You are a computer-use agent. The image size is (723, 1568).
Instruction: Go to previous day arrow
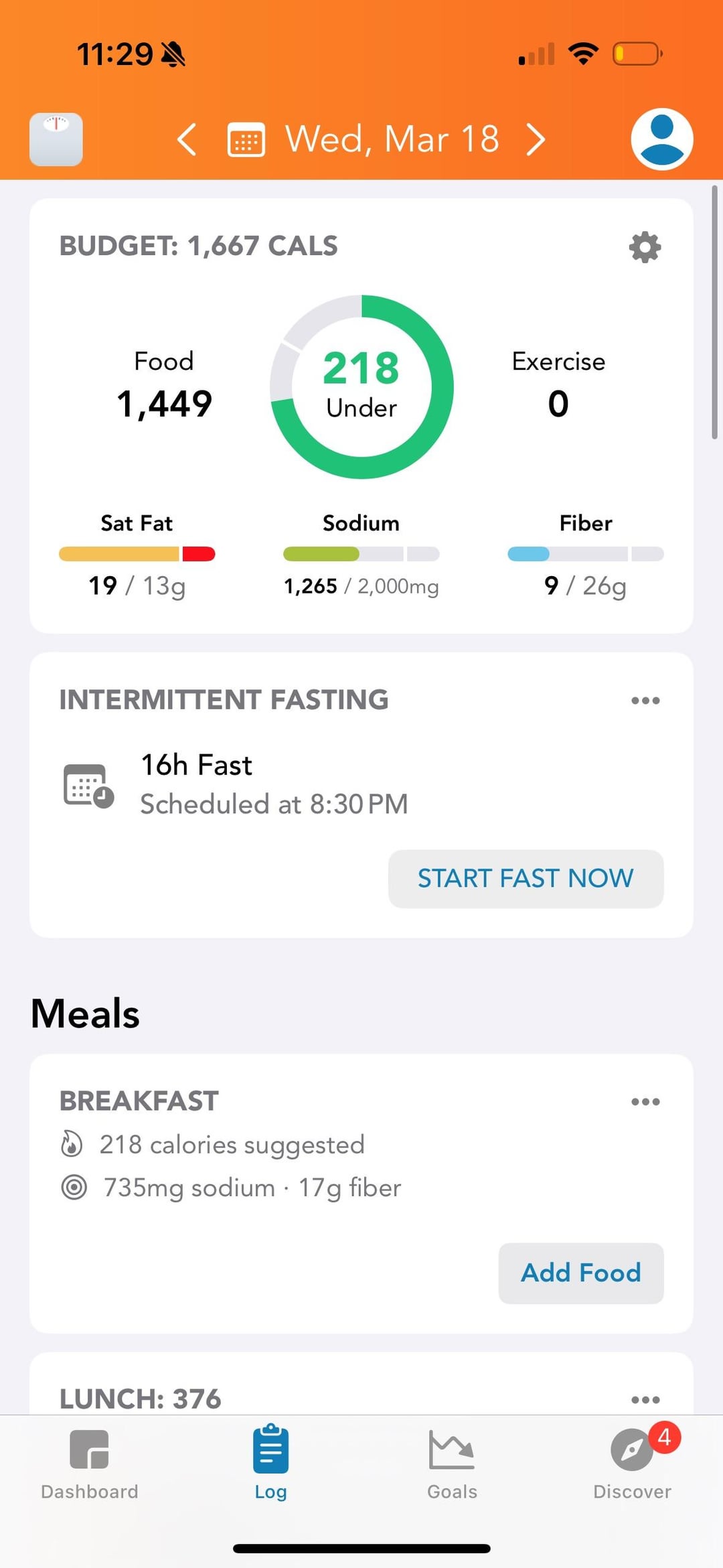pyautogui.click(x=187, y=139)
